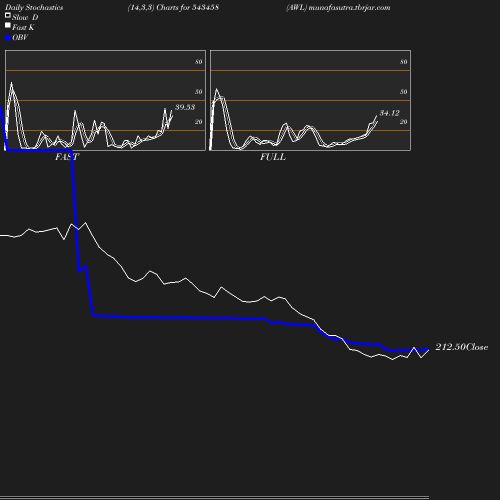Click the '212.50Close' price label
This screenshot has height=500, width=500.
(x=462, y=347)
